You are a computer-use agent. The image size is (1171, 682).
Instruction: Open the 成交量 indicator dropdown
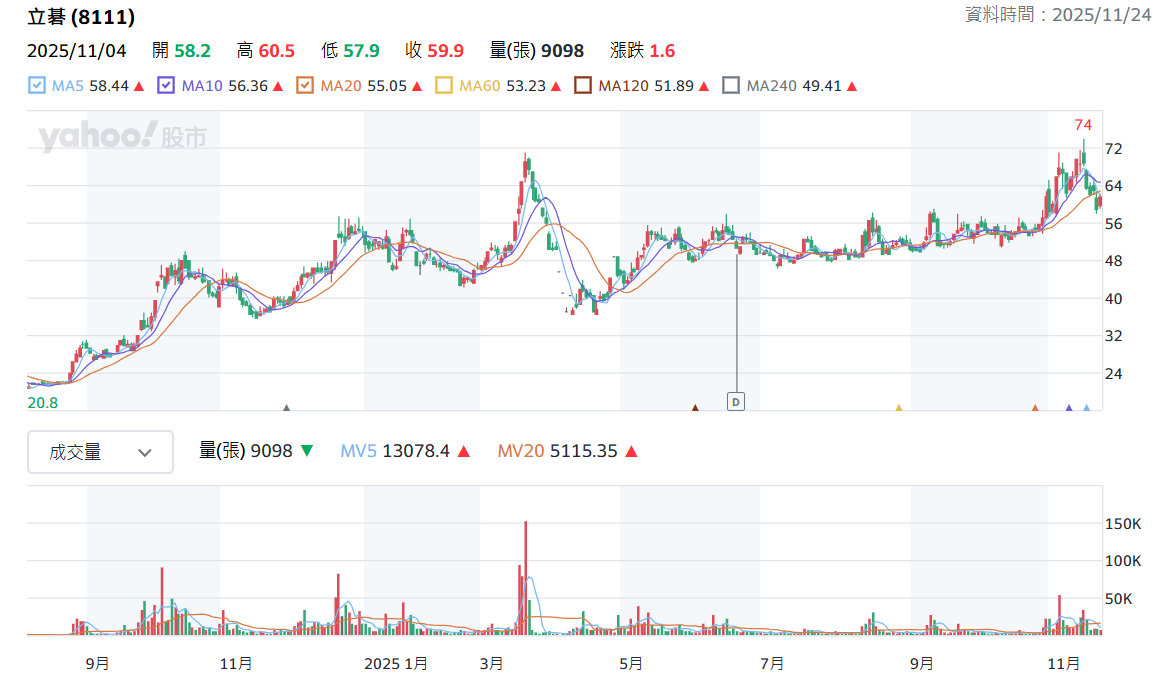[100, 452]
